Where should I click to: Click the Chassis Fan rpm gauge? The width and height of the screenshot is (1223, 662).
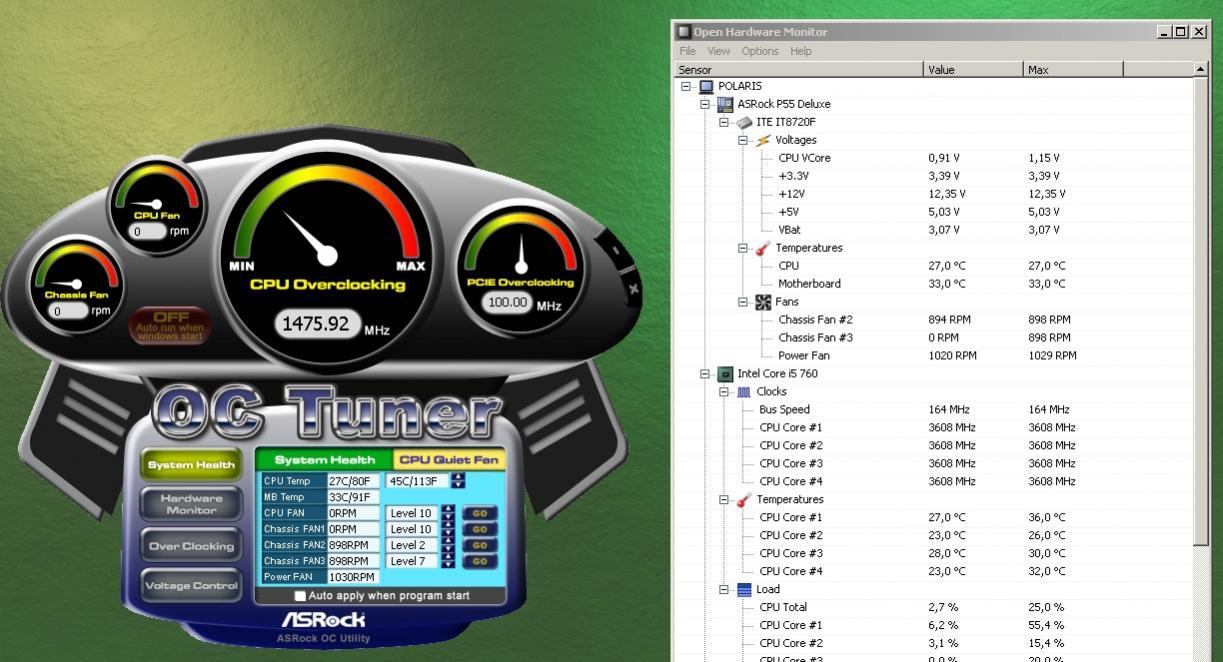[x=77, y=287]
